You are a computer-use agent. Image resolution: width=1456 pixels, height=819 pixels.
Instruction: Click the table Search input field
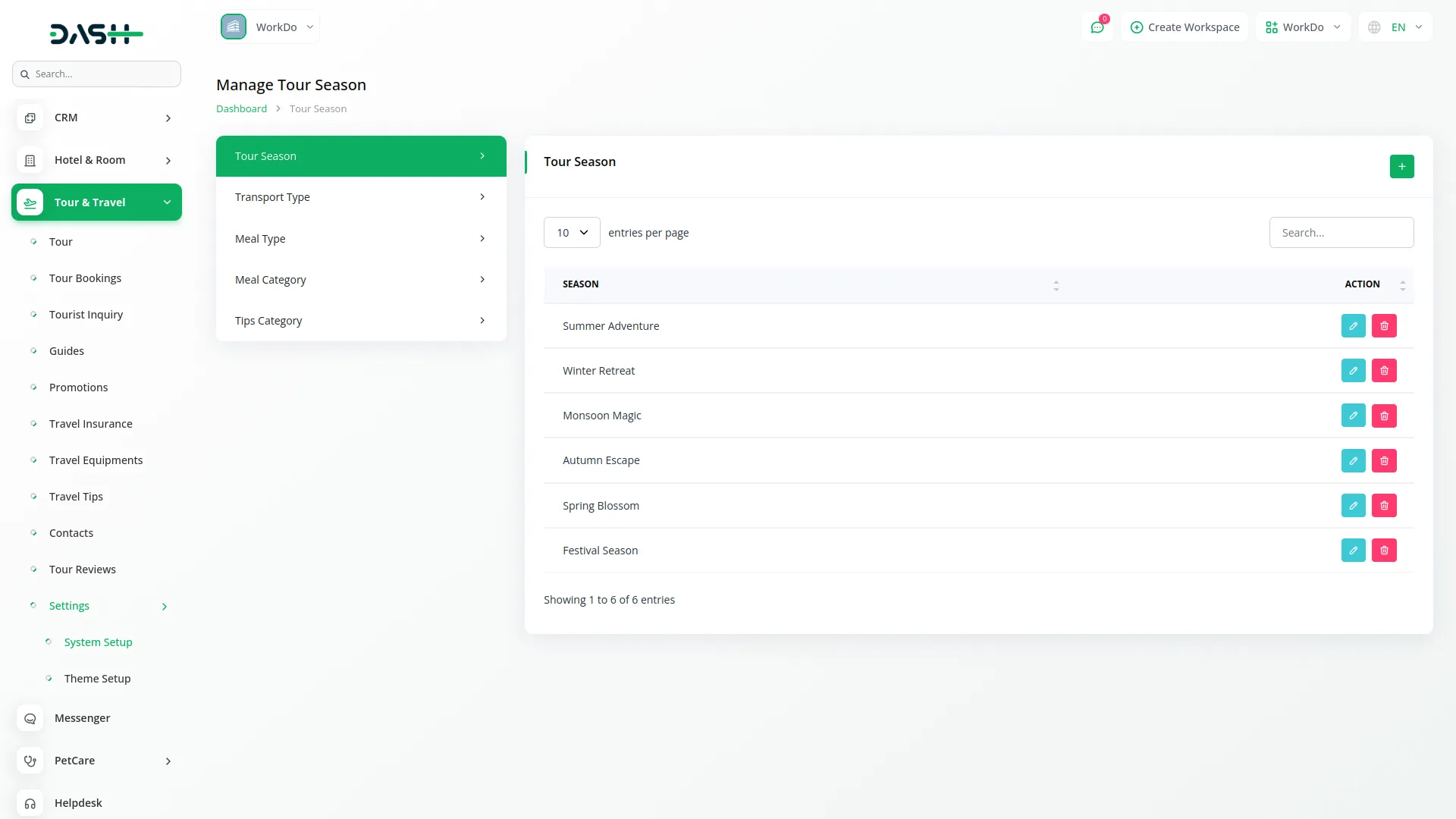coord(1341,233)
